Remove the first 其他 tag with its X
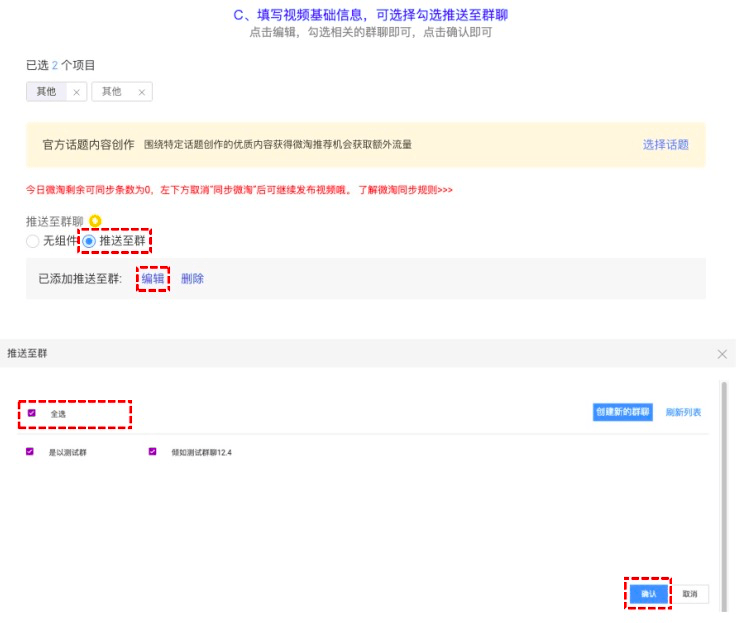Image resolution: width=742 pixels, height=623 pixels. (76, 92)
